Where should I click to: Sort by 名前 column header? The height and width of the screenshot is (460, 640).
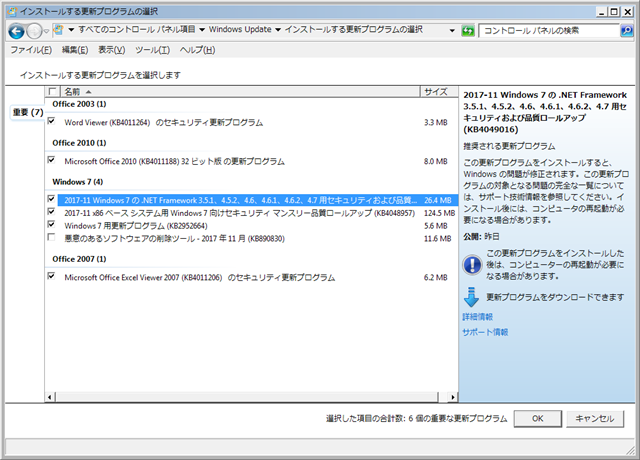[240, 91]
